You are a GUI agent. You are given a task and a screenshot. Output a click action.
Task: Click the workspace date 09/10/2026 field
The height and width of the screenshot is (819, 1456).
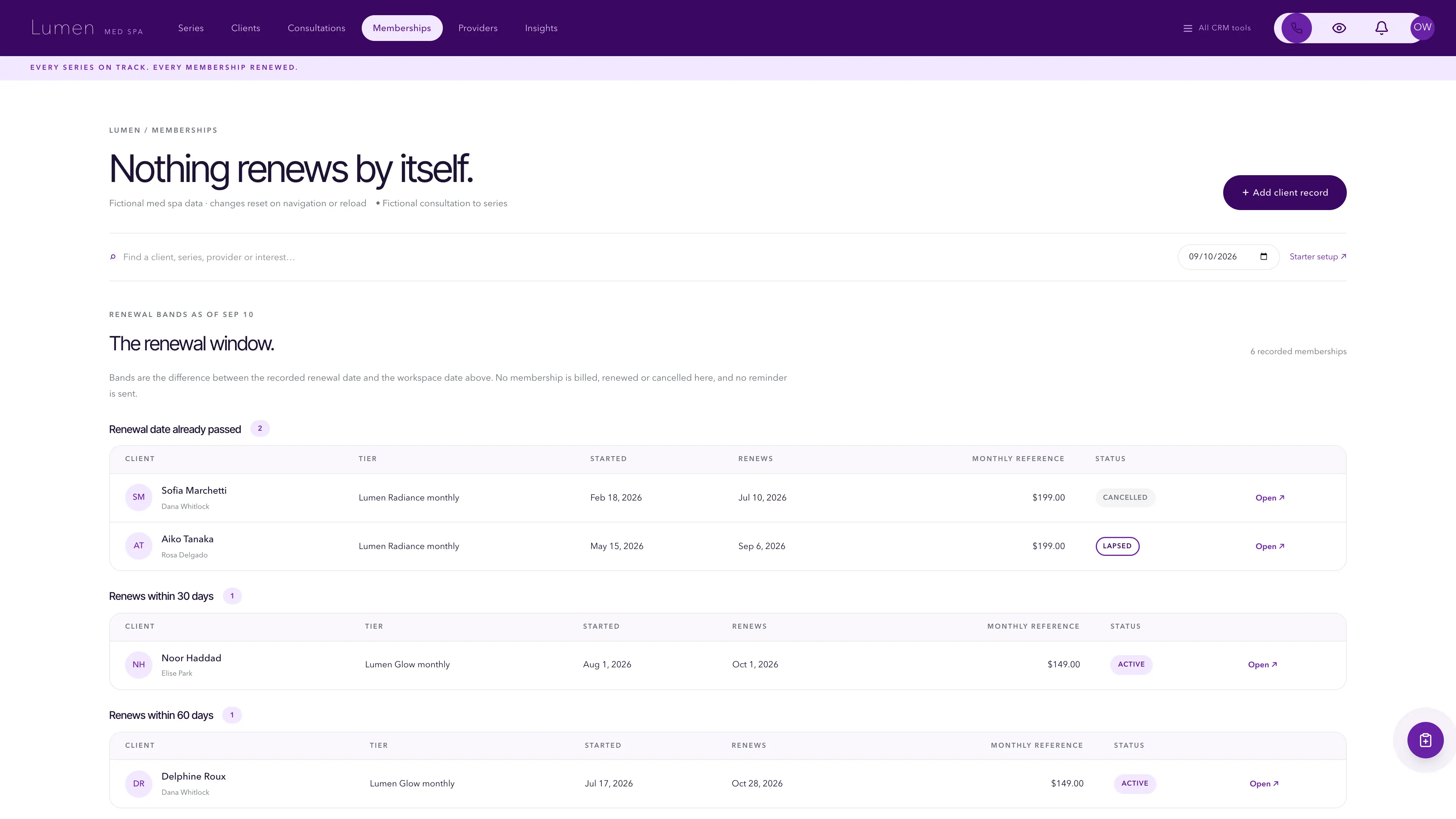[x=1228, y=257]
